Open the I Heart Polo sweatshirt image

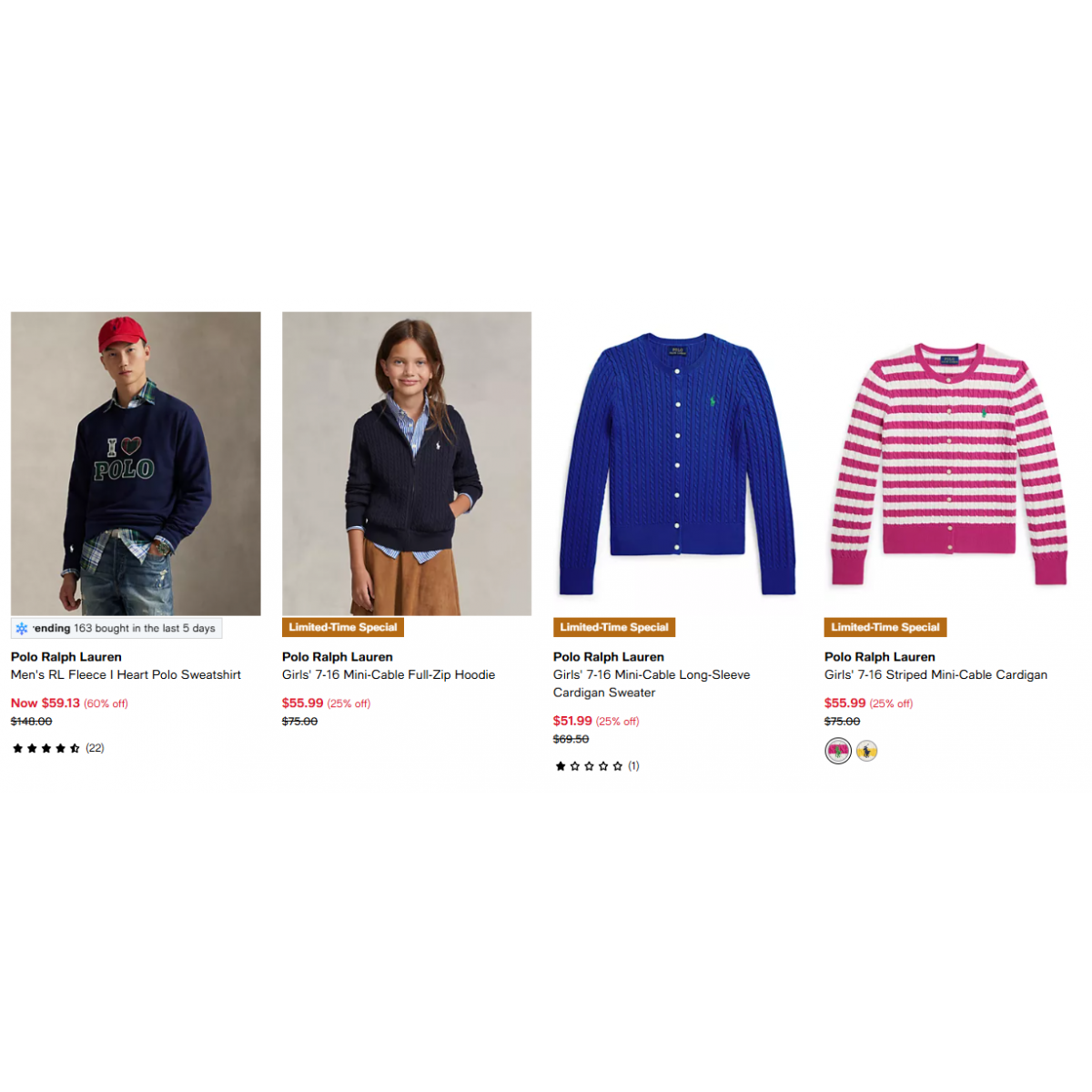tap(136, 463)
